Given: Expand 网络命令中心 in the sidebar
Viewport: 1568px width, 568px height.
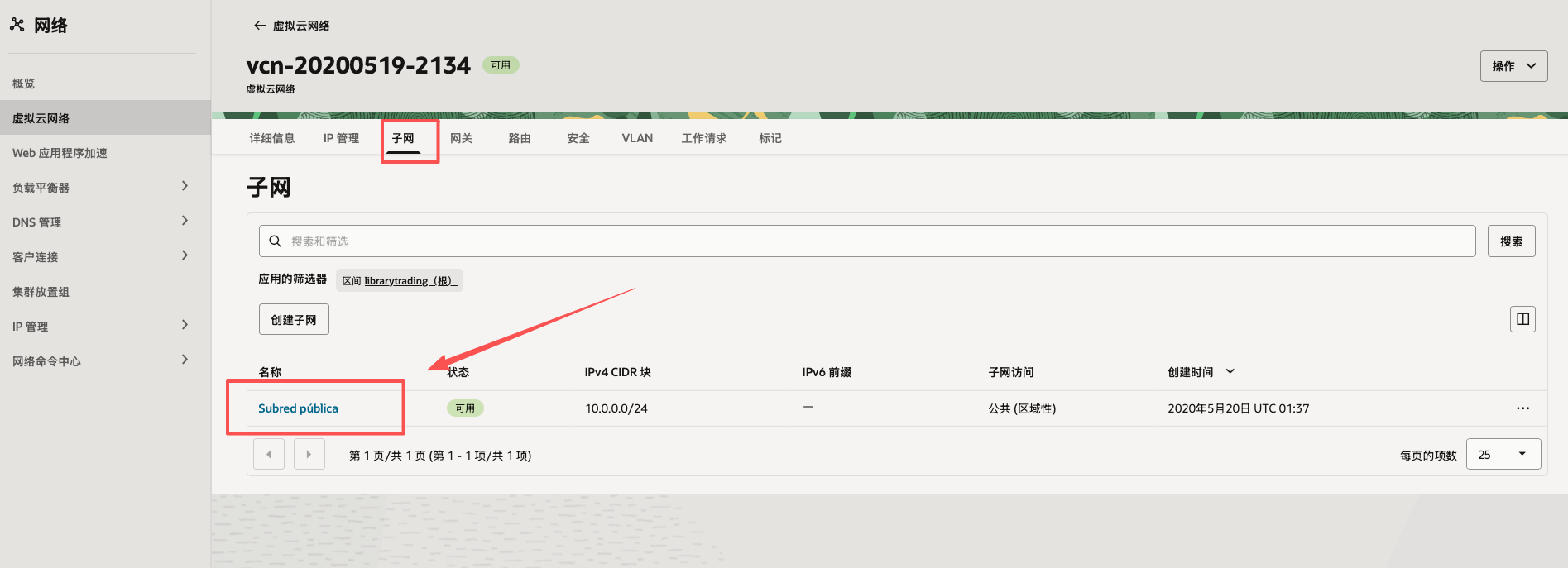Looking at the screenshot, I should 185,360.
